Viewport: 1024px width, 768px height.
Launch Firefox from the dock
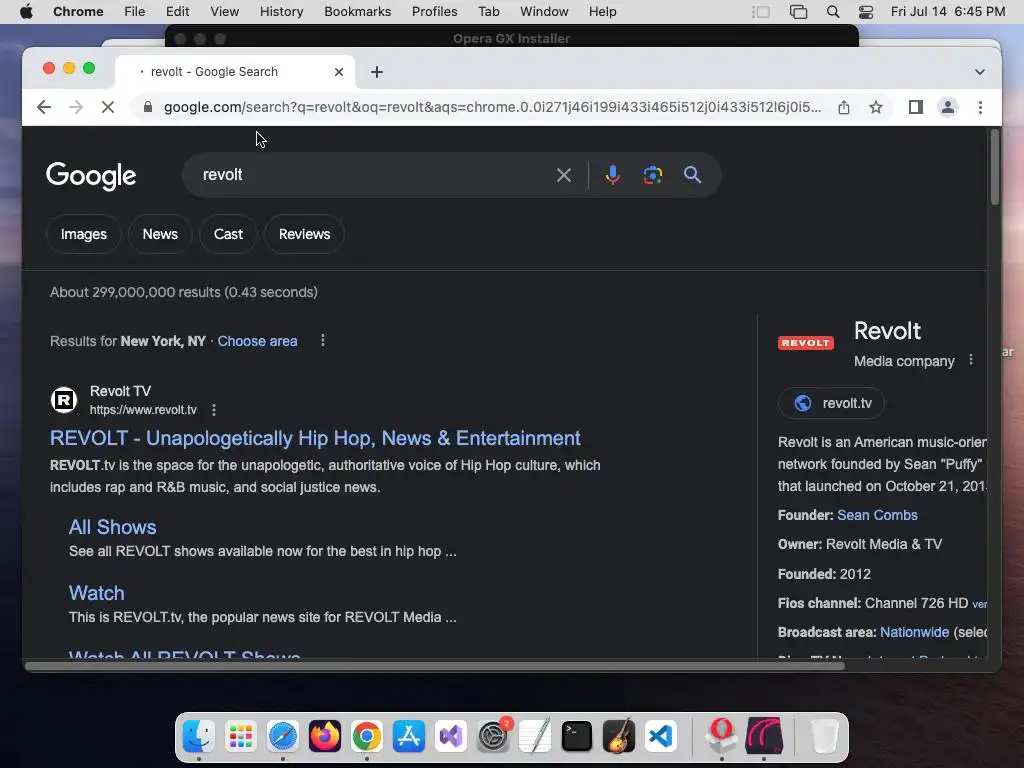325,737
